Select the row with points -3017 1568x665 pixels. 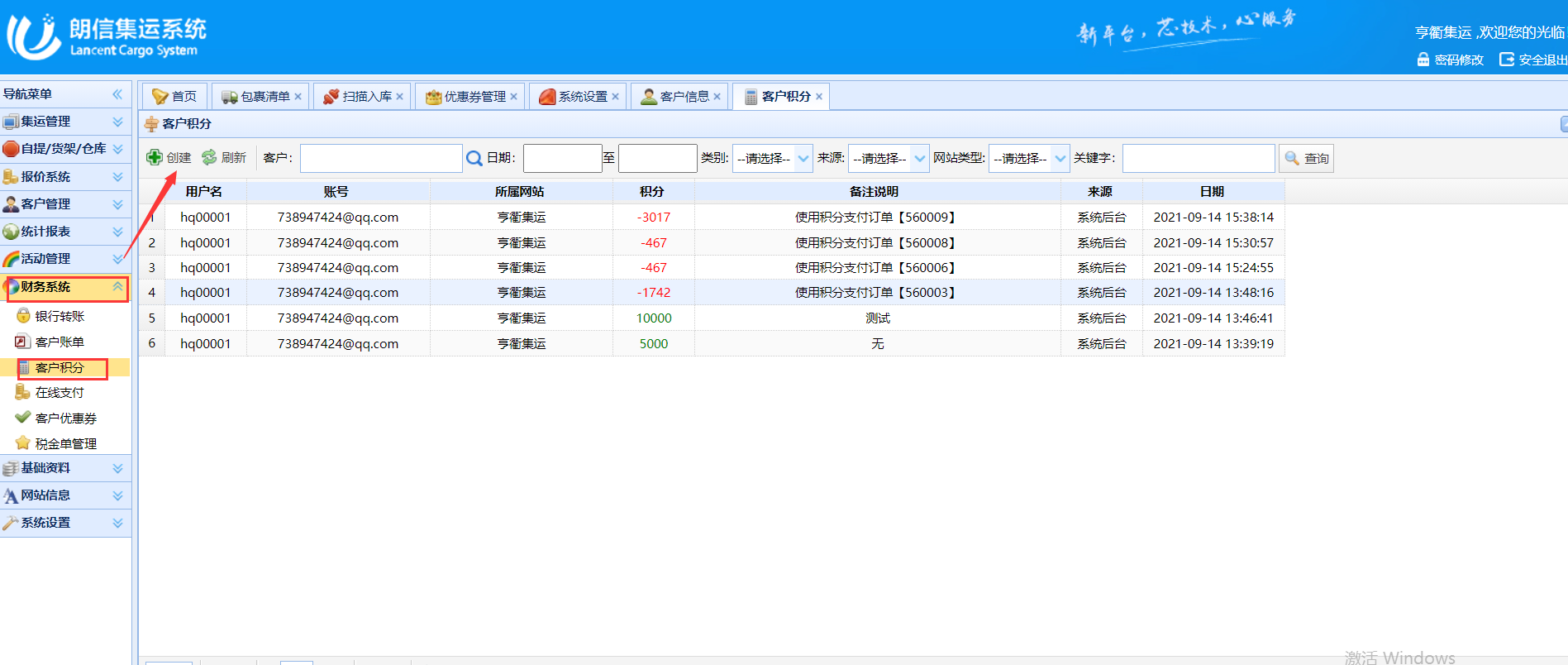pos(712,217)
